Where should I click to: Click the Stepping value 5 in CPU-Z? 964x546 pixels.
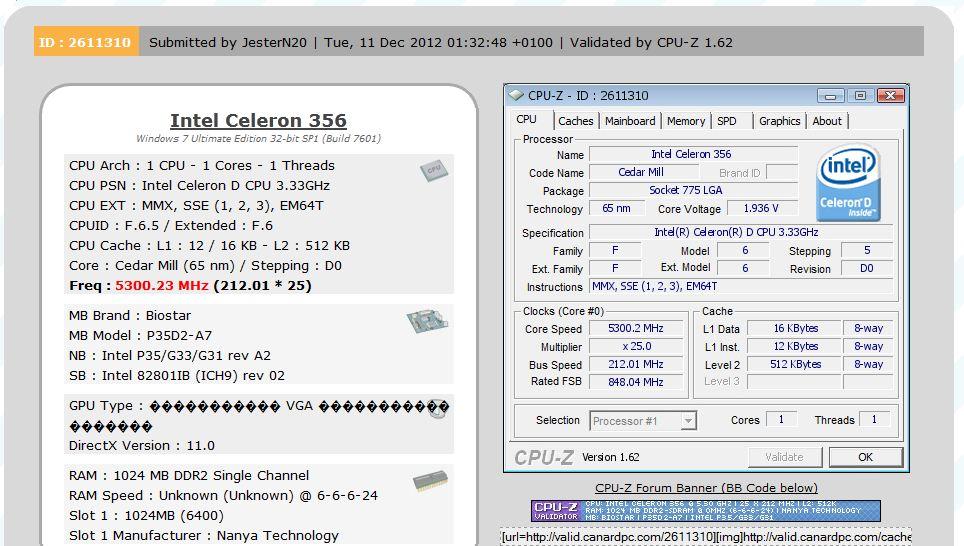tap(866, 250)
